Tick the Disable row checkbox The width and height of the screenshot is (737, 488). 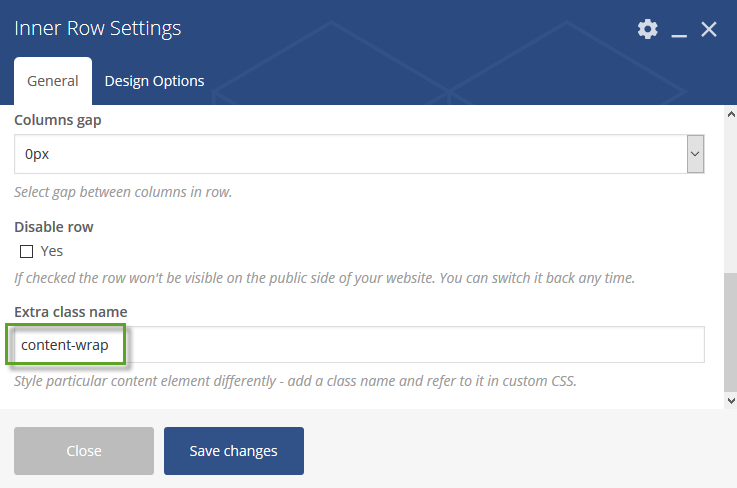pos(26,252)
